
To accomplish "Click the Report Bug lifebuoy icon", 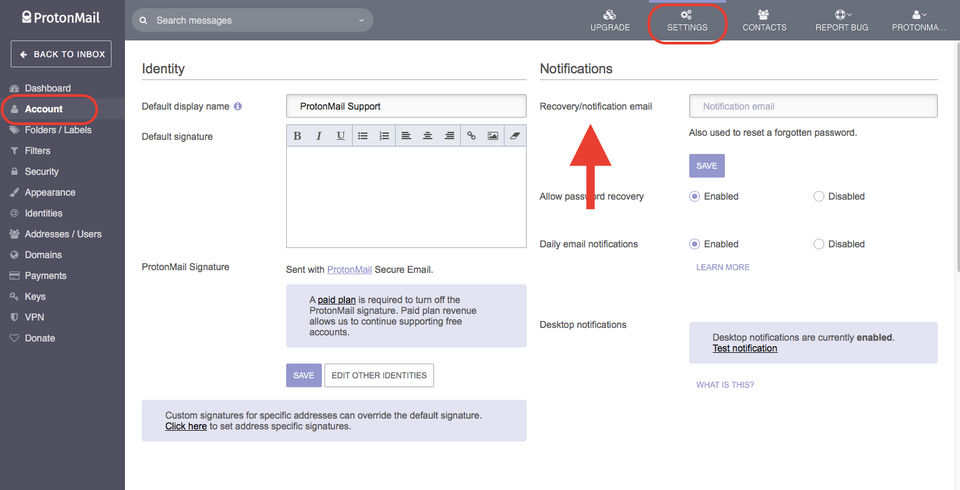I will (x=839, y=14).
